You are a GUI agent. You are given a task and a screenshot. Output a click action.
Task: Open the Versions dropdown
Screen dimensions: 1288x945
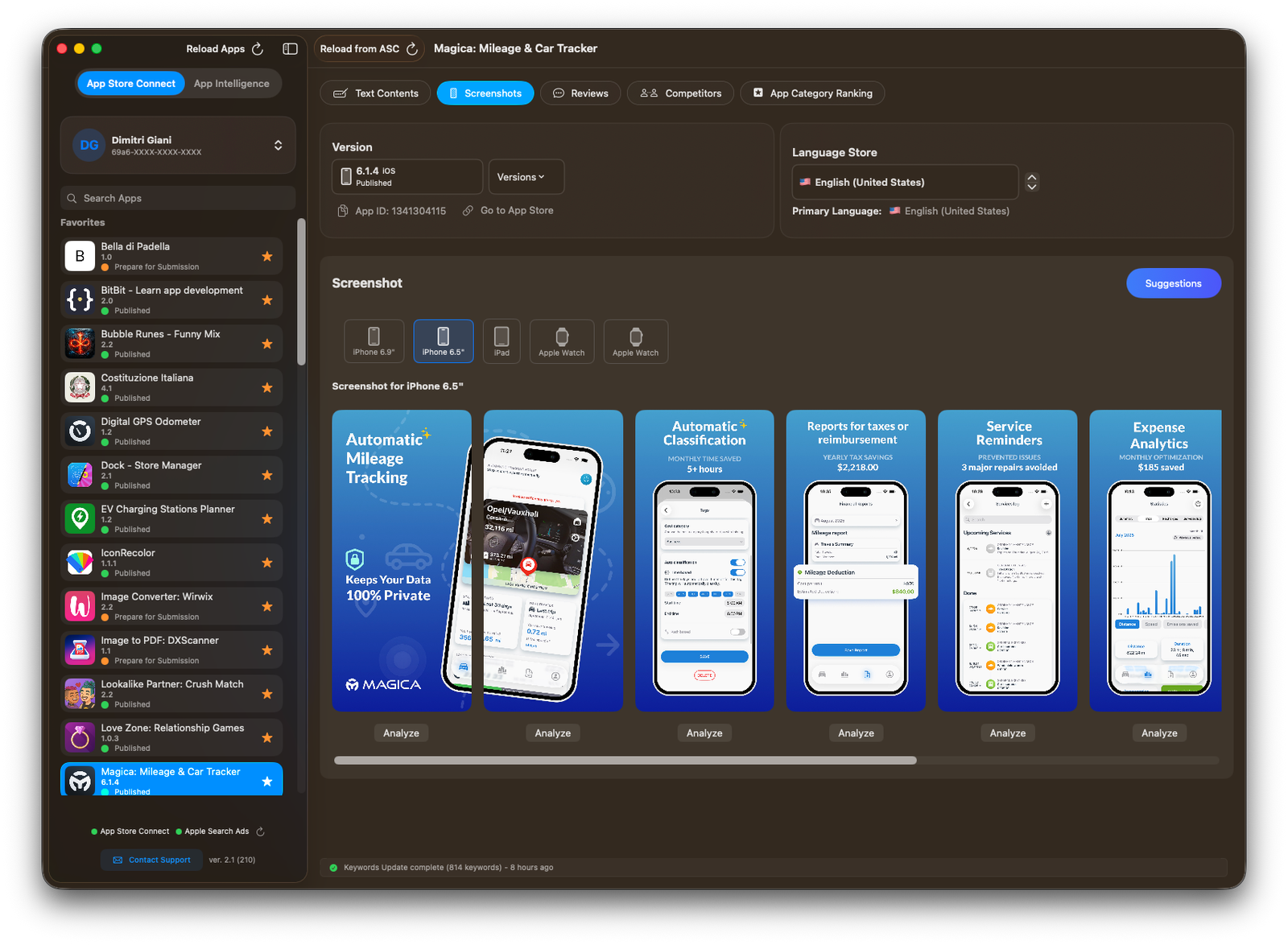[525, 176]
